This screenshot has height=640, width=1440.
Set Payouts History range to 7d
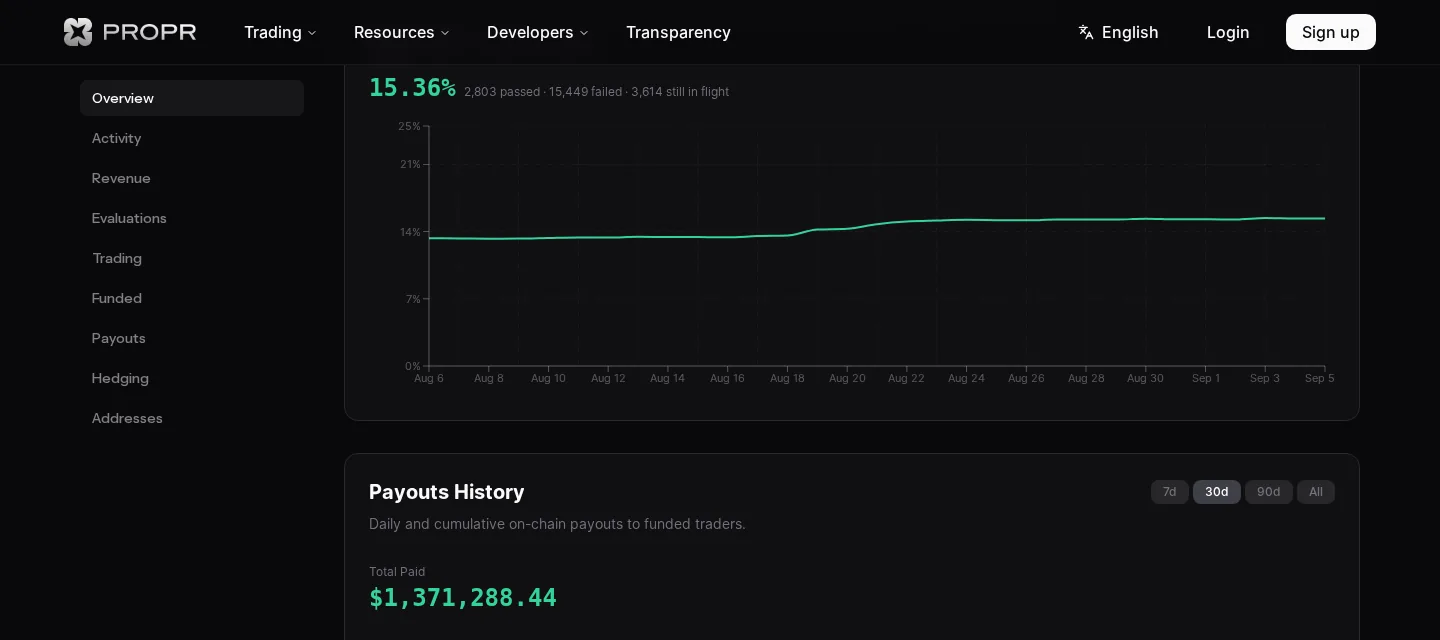[x=1170, y=492]
